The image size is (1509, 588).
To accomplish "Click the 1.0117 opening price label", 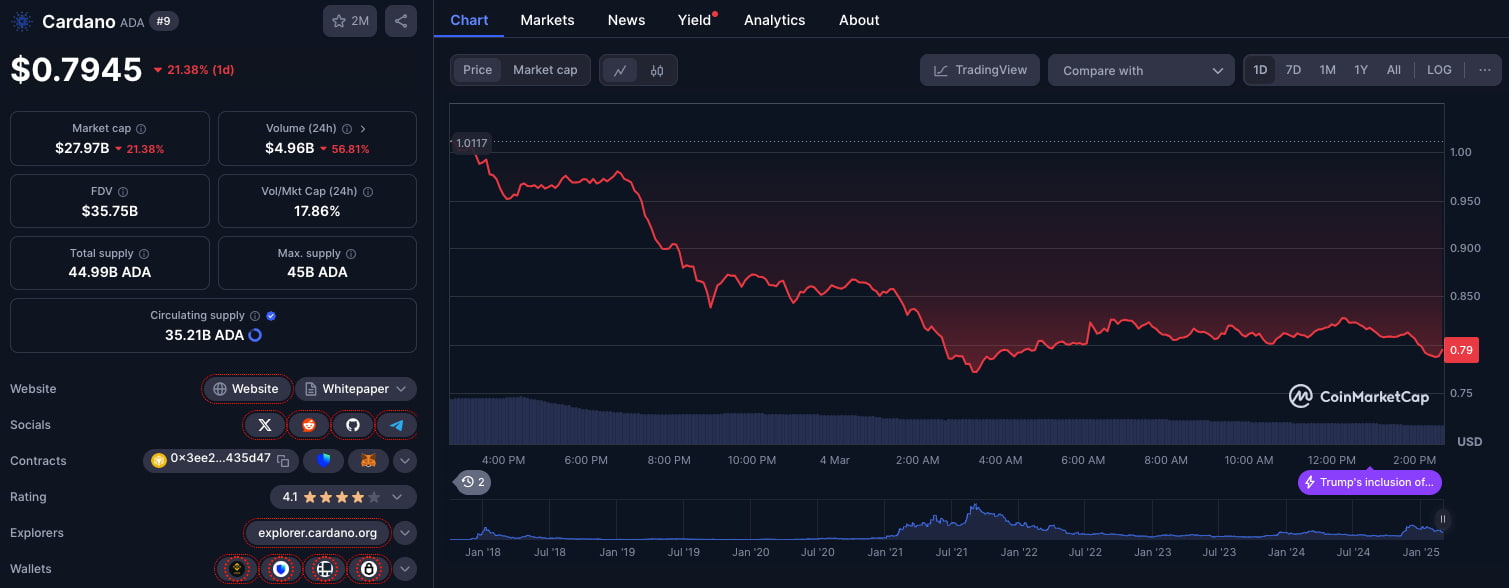I will [x=471, y=143].
